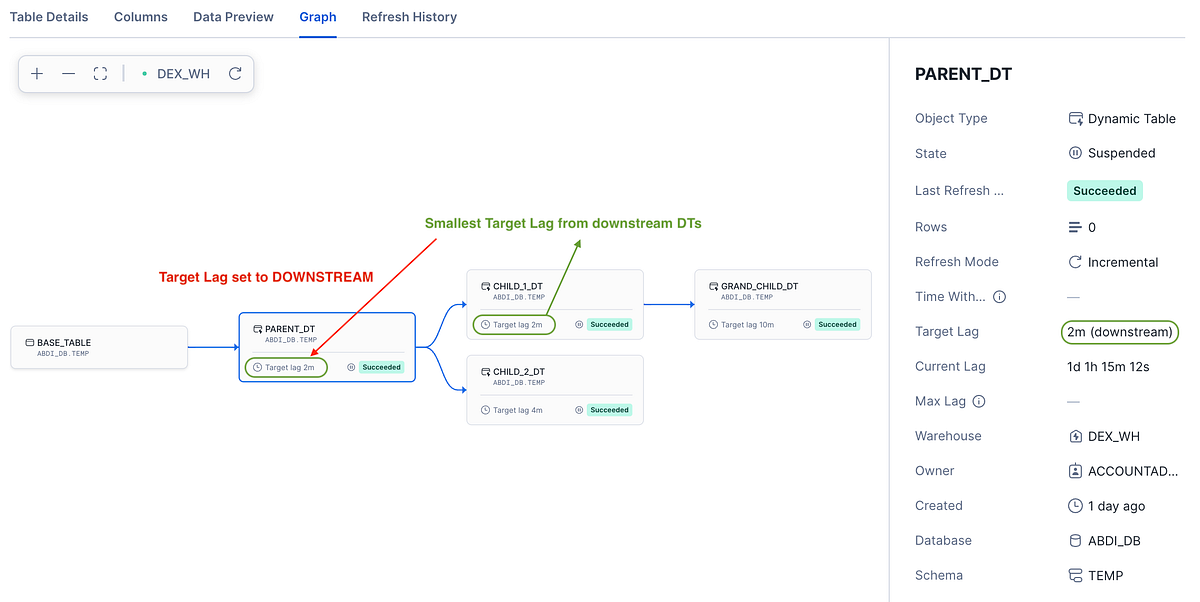
Task: Switch to the Table Details tab
Action: tap(49, 17)
